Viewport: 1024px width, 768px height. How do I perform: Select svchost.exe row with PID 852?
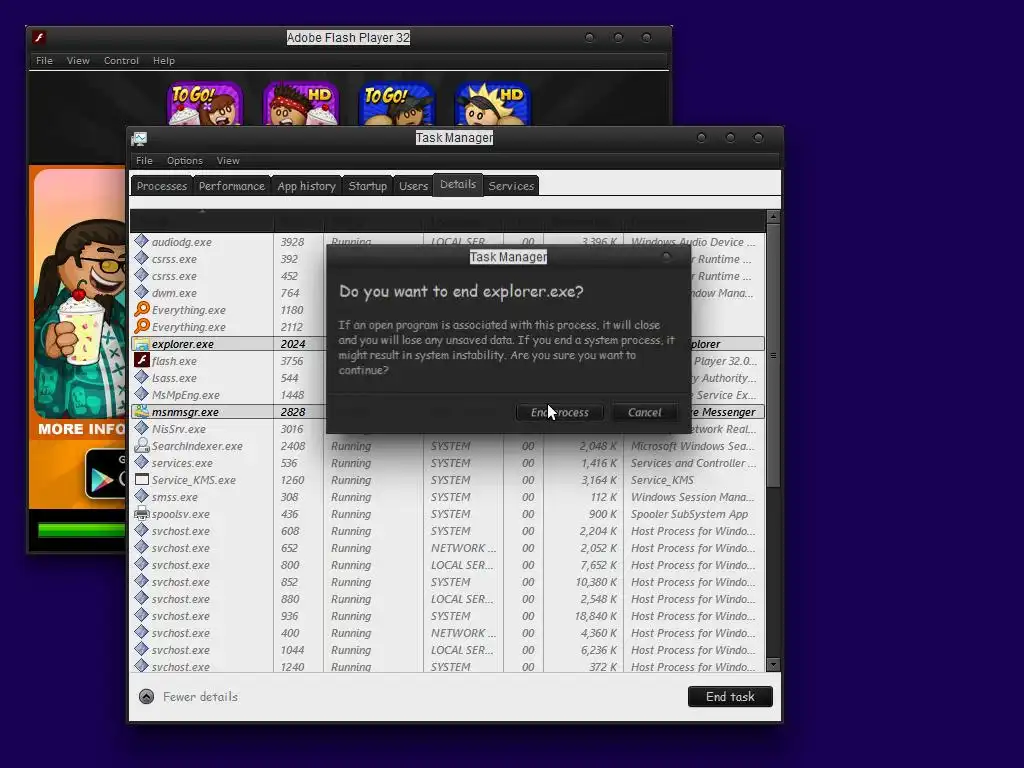(x=447, y=582)
